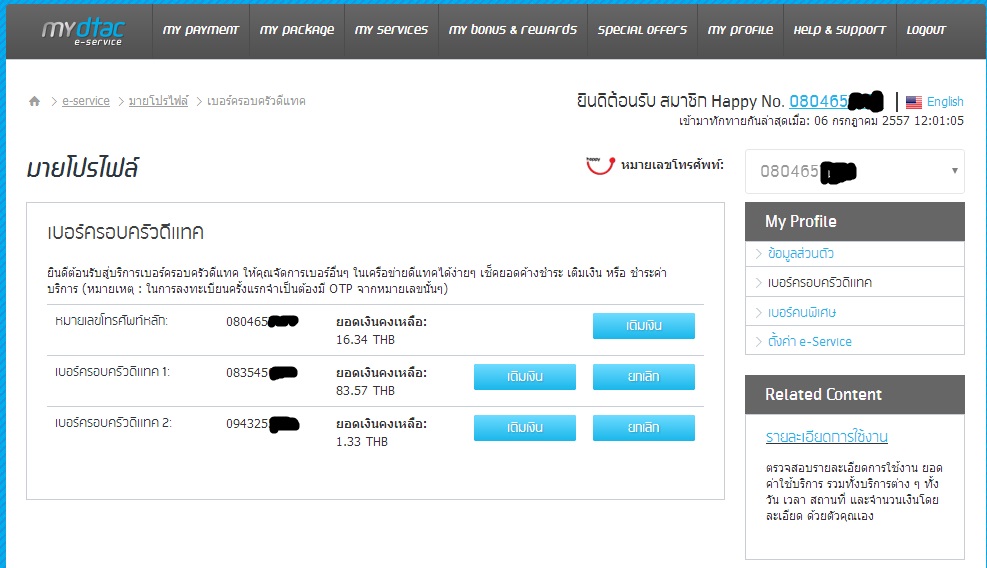Open ตั้งค่า e-Service sidebar item
Screen dimensions: 987x568
point(809,341)
